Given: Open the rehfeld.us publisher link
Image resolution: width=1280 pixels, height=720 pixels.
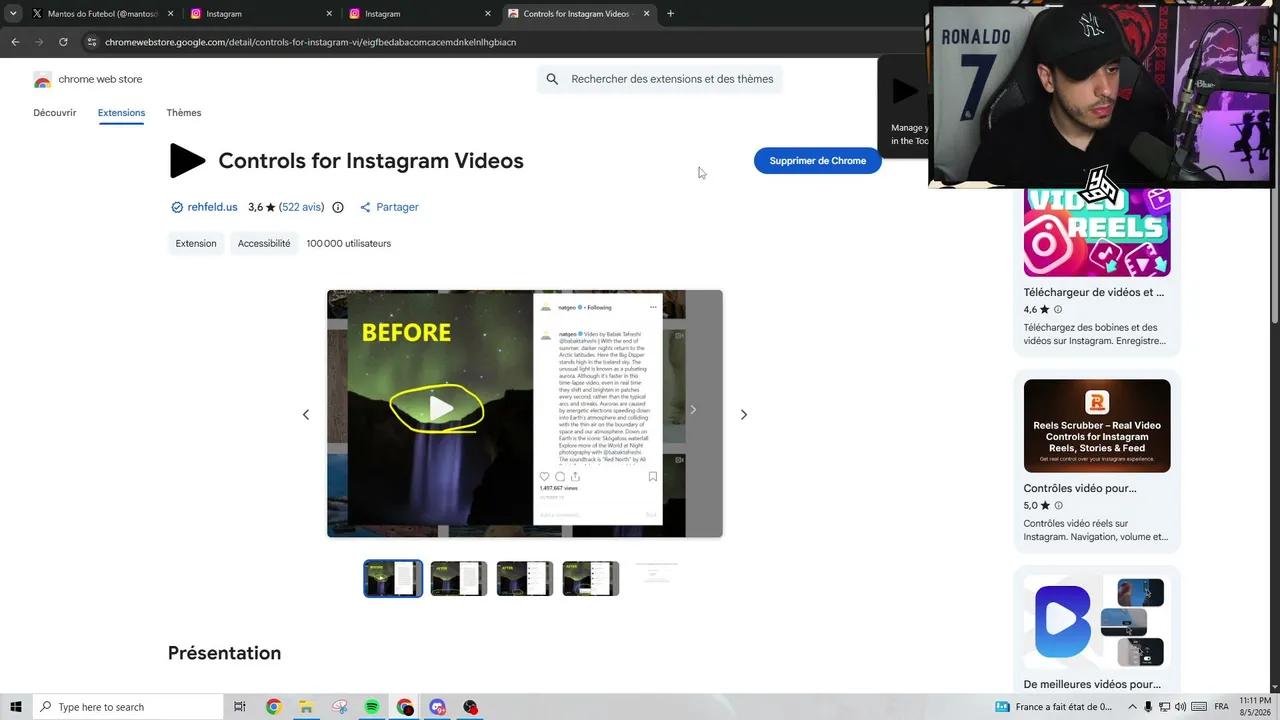Looking at the screenshot, I should tap(212, 208).
